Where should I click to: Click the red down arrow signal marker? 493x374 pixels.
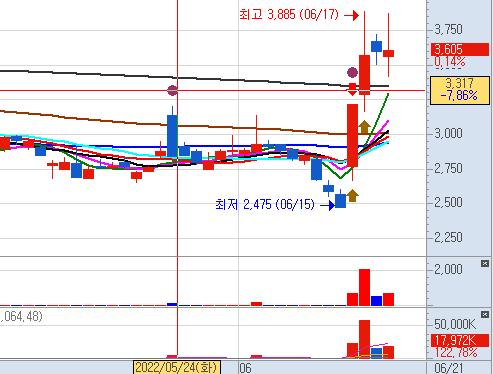pos(352,89)
